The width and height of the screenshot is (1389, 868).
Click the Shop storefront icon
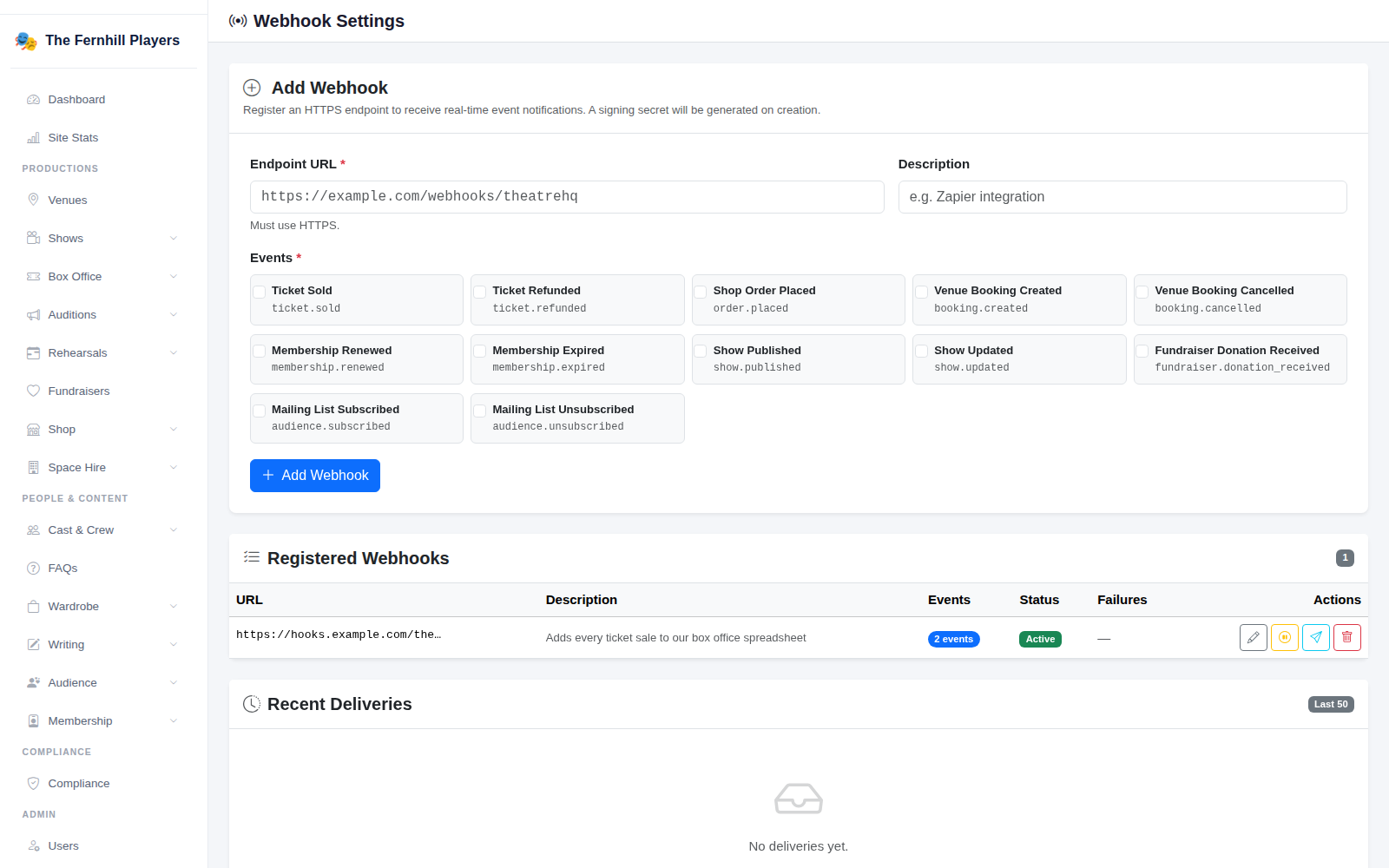tap(33, 430)
